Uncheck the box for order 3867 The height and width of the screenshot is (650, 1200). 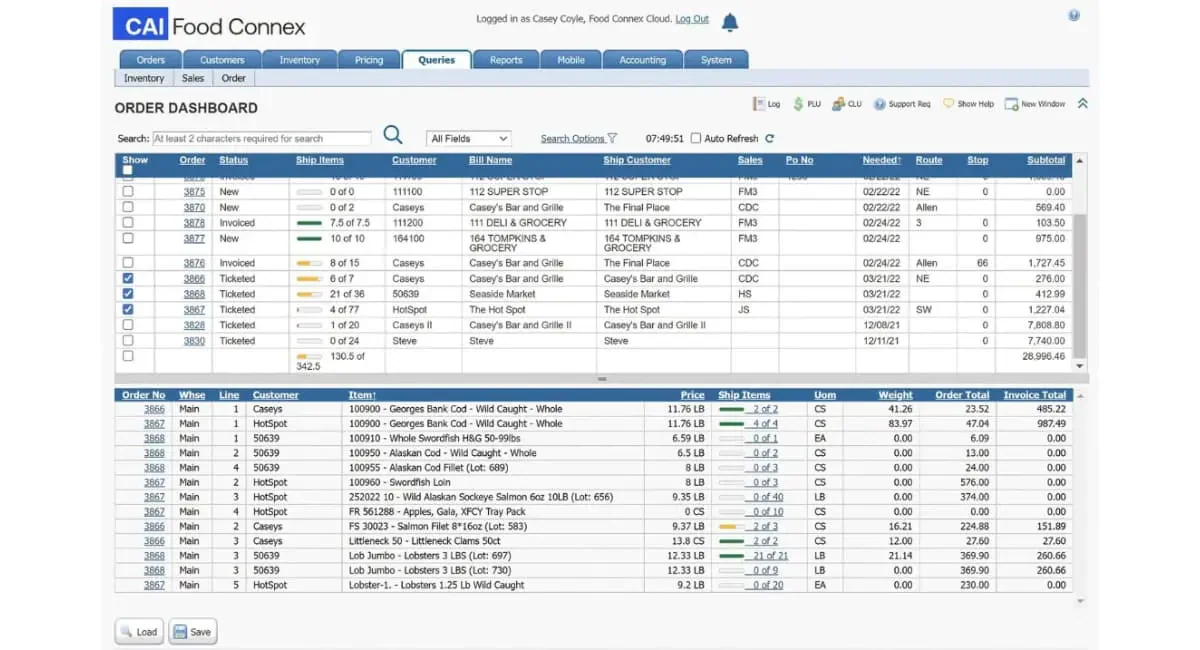[x=127, y=310]
